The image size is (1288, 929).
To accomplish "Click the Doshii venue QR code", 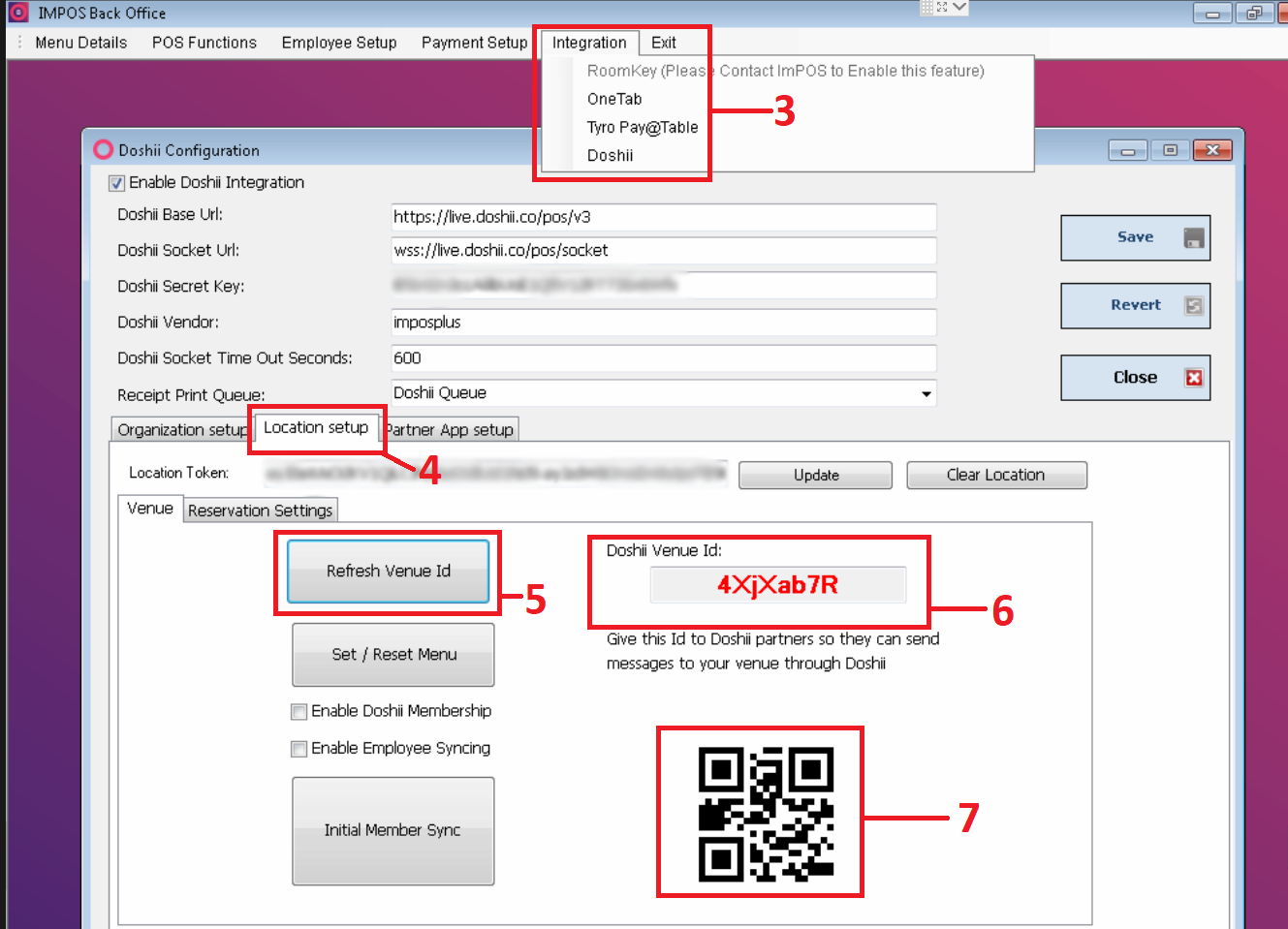I will (766, 814).
